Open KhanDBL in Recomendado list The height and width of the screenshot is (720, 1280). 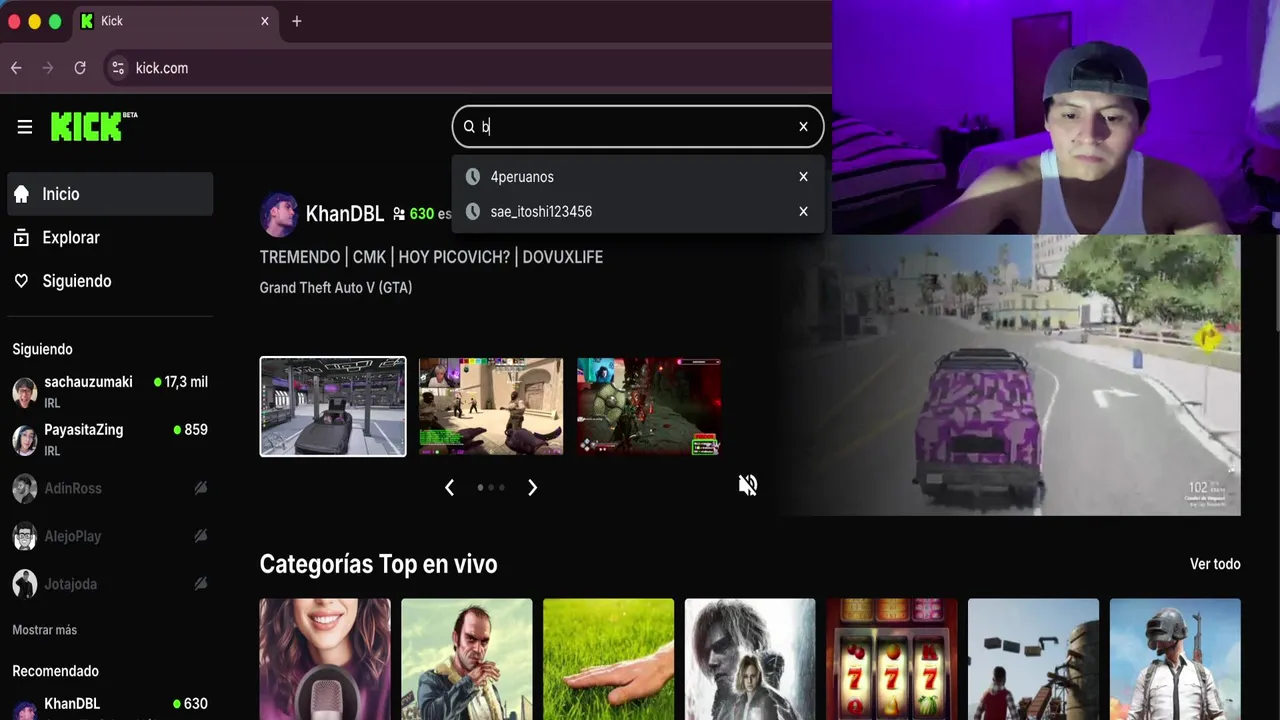(x=110, y=706)
